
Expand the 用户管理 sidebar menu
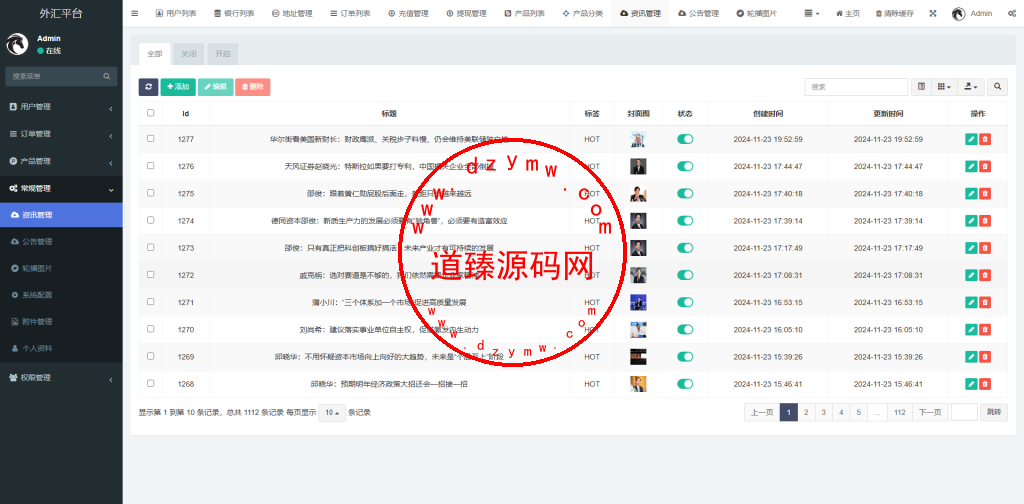[x=61, y=106]
